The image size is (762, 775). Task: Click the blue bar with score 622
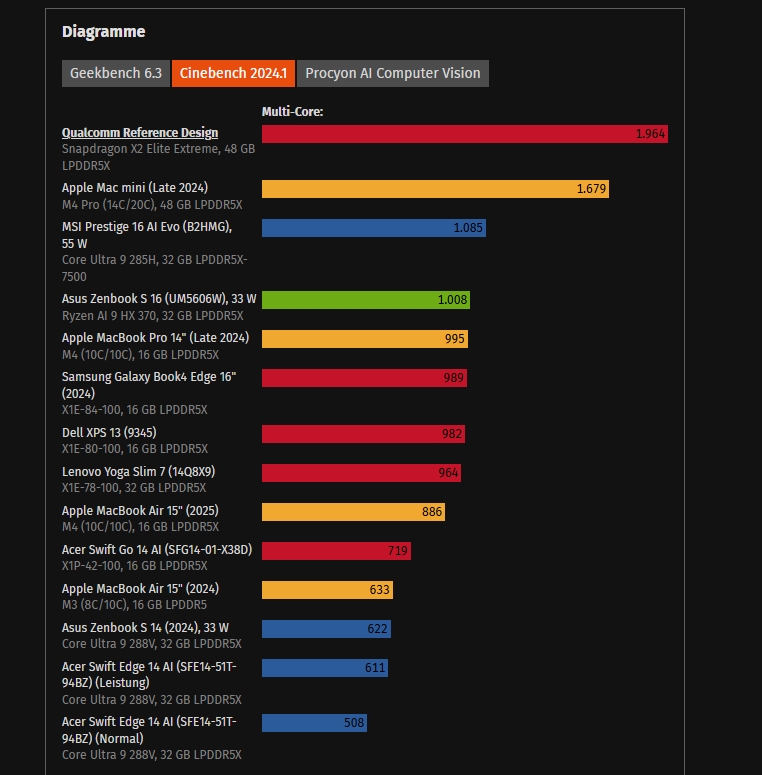coord(326,629)
